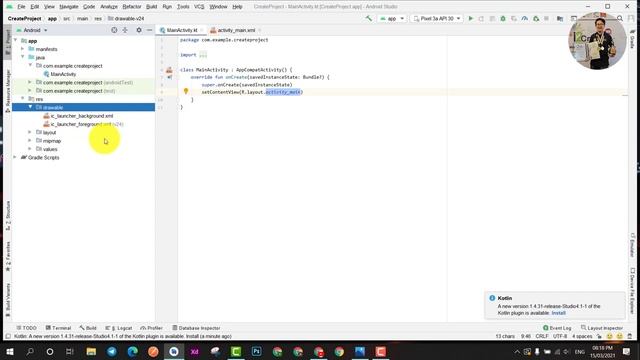The height and width of the screenshot is (360, 640).
Task: Click the UTF-8 encoding in the status bar
Action: (560, 336)
